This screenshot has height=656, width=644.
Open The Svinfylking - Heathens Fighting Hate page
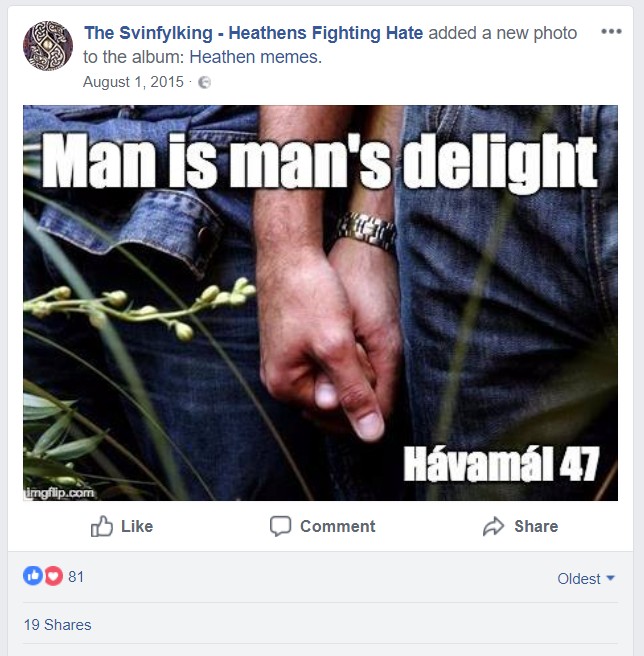coord(254,33)
